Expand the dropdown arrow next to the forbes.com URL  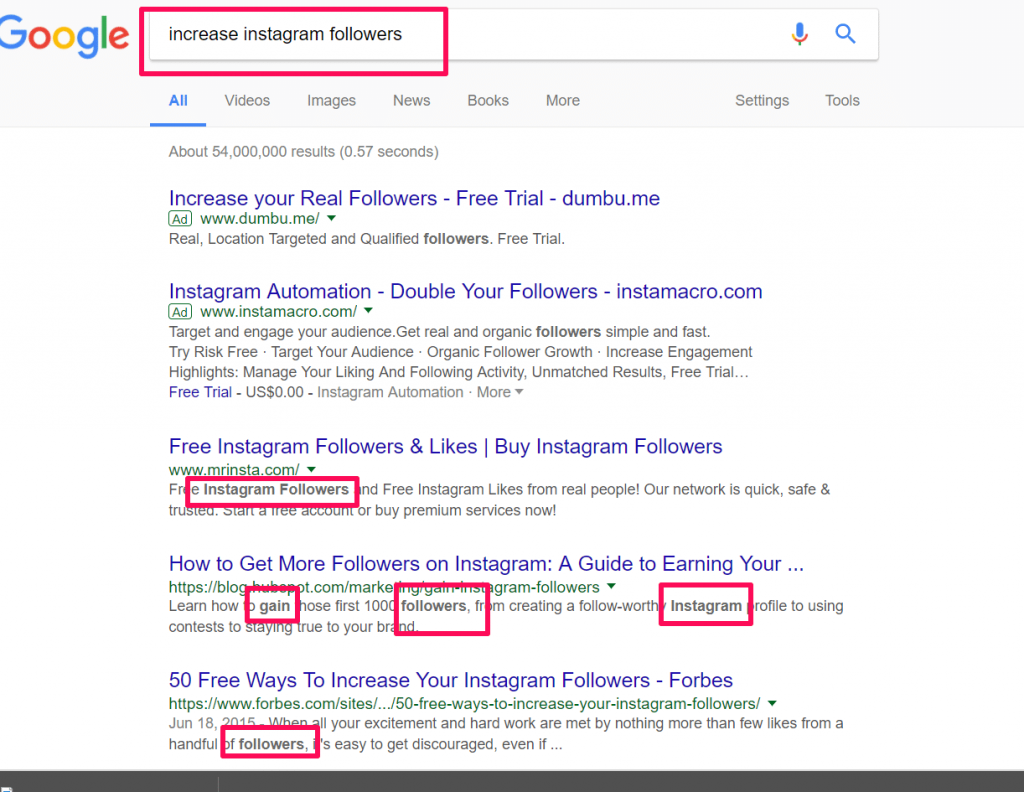[773, 703]
